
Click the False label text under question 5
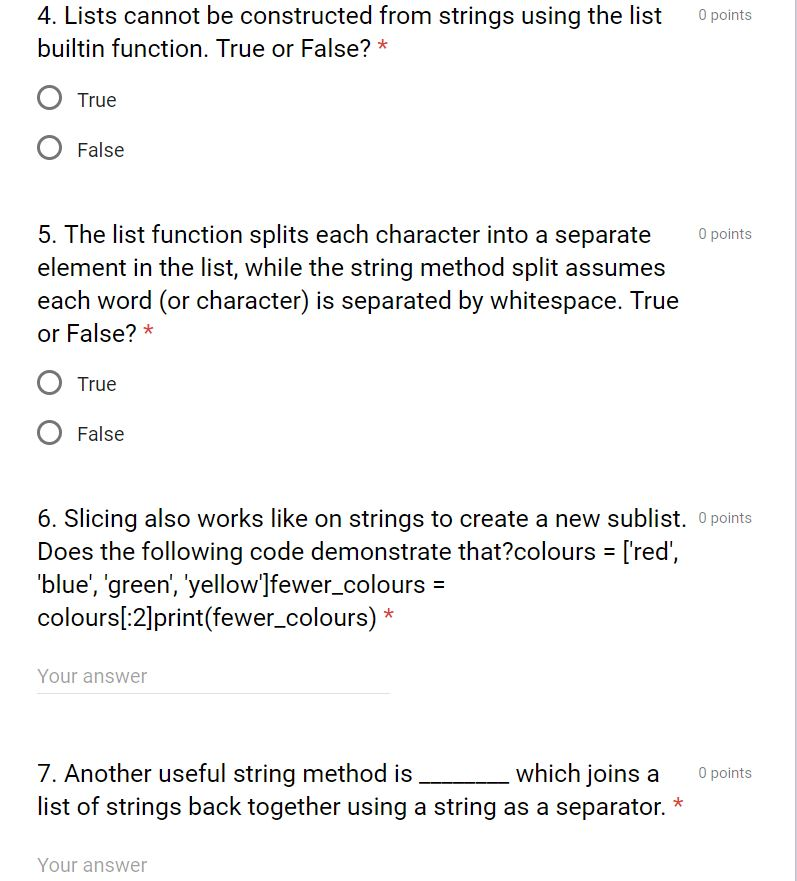99,434
